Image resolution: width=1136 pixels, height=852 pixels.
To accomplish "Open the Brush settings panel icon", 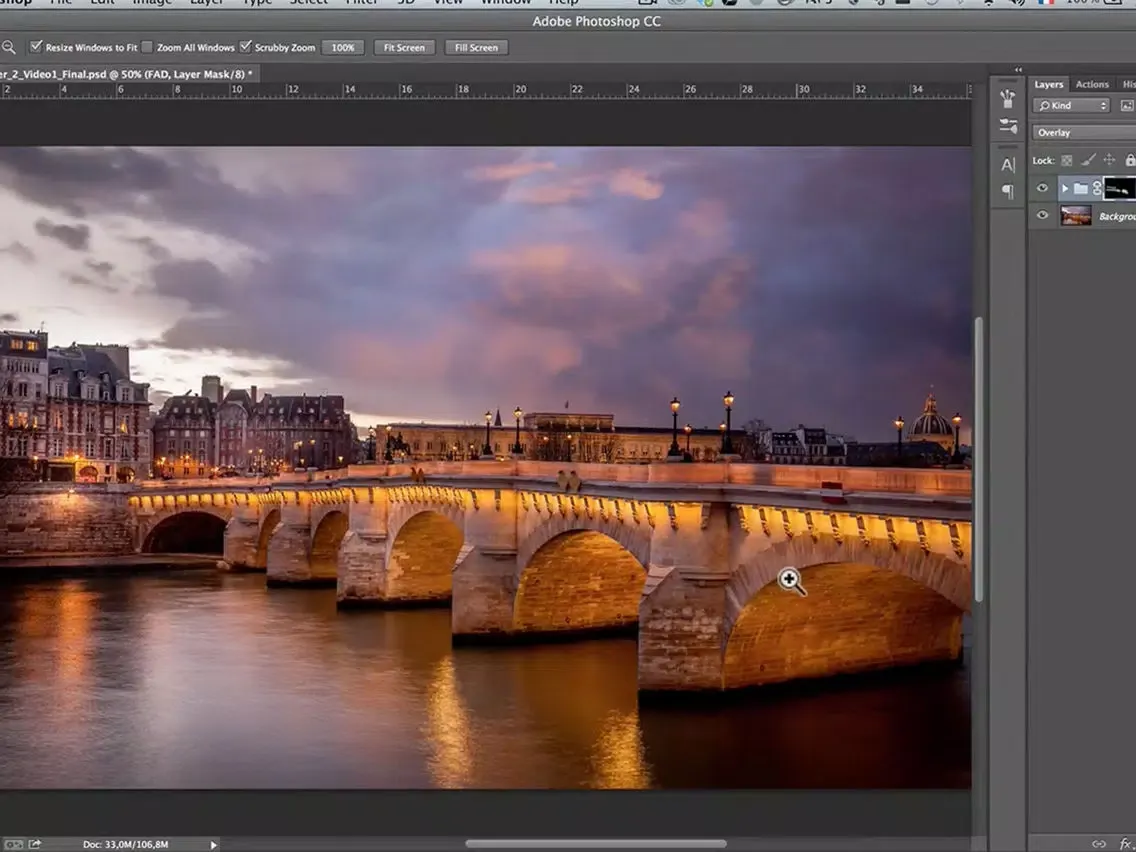I will [x=1008, y=125].
